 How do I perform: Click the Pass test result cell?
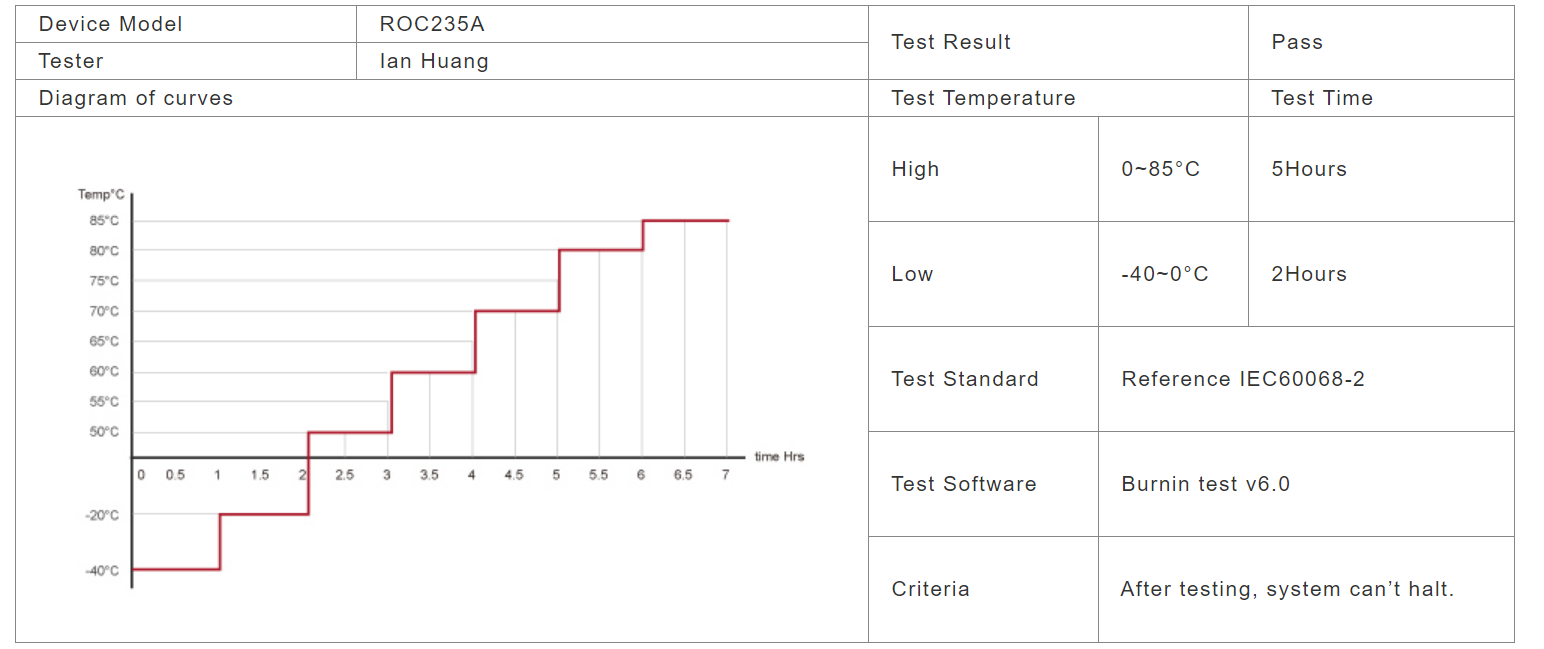point(1381,42)
